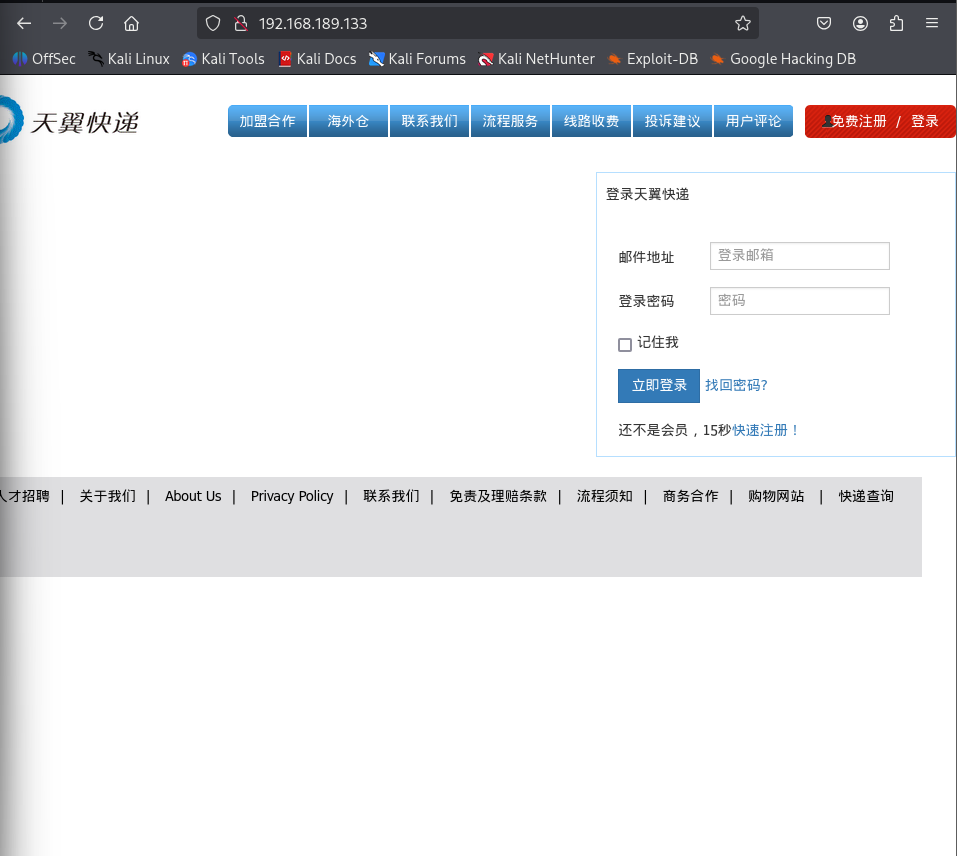Click the Kali NetHunter bookmark icon
Screen dimensions: 957x856
pyautogui.click(x=487, y=59)
